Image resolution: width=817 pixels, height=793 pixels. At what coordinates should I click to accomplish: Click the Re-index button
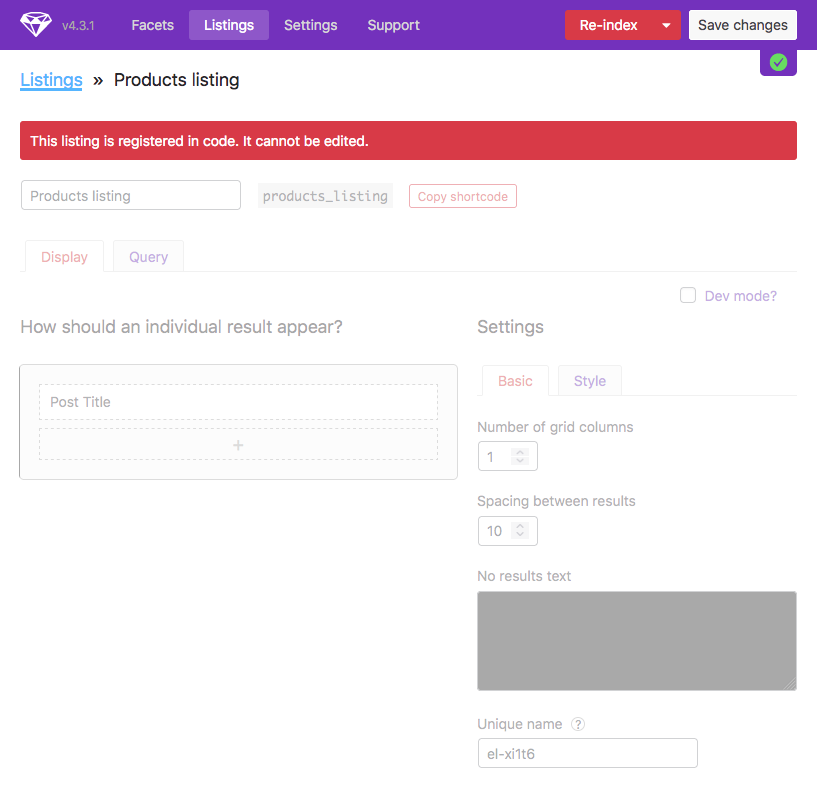click(609, 25)
